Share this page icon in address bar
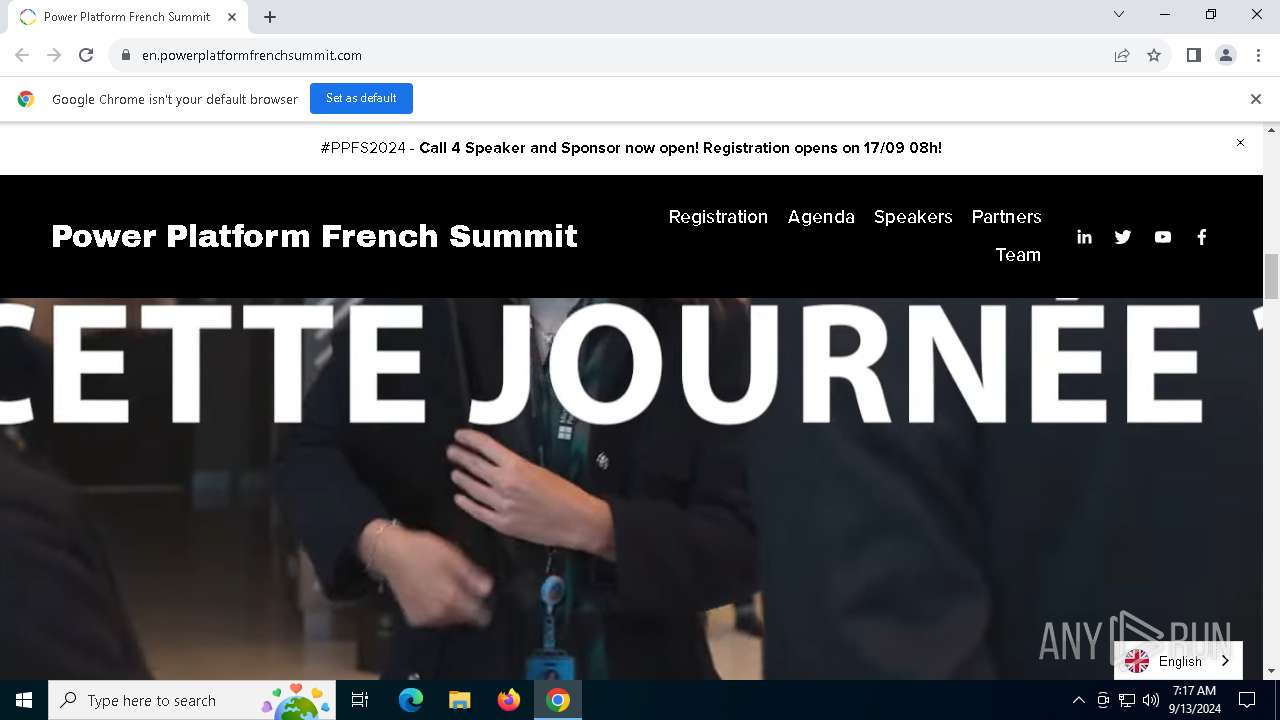The image size is (1280, 720). (1122, 55)
